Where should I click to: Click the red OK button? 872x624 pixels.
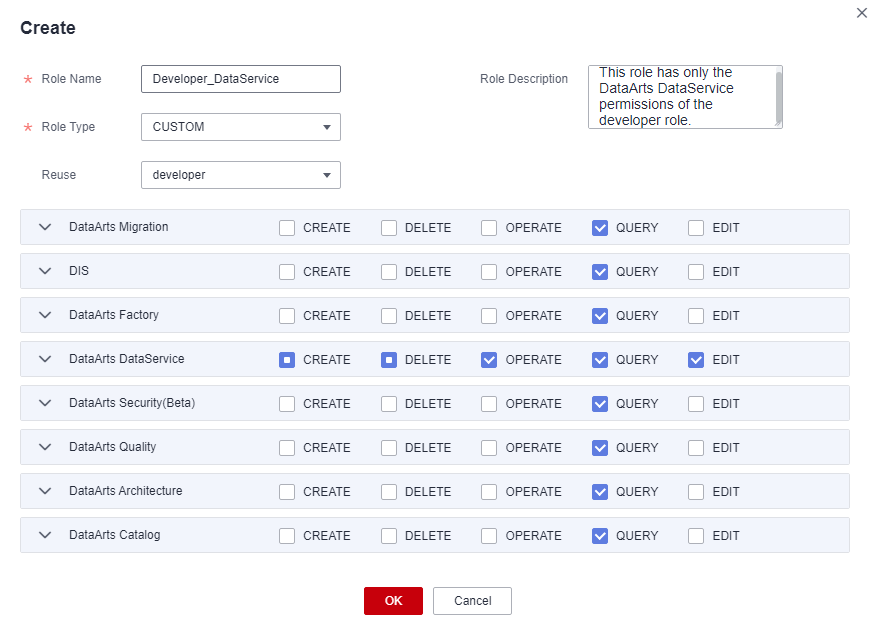[x=393, y=600]
